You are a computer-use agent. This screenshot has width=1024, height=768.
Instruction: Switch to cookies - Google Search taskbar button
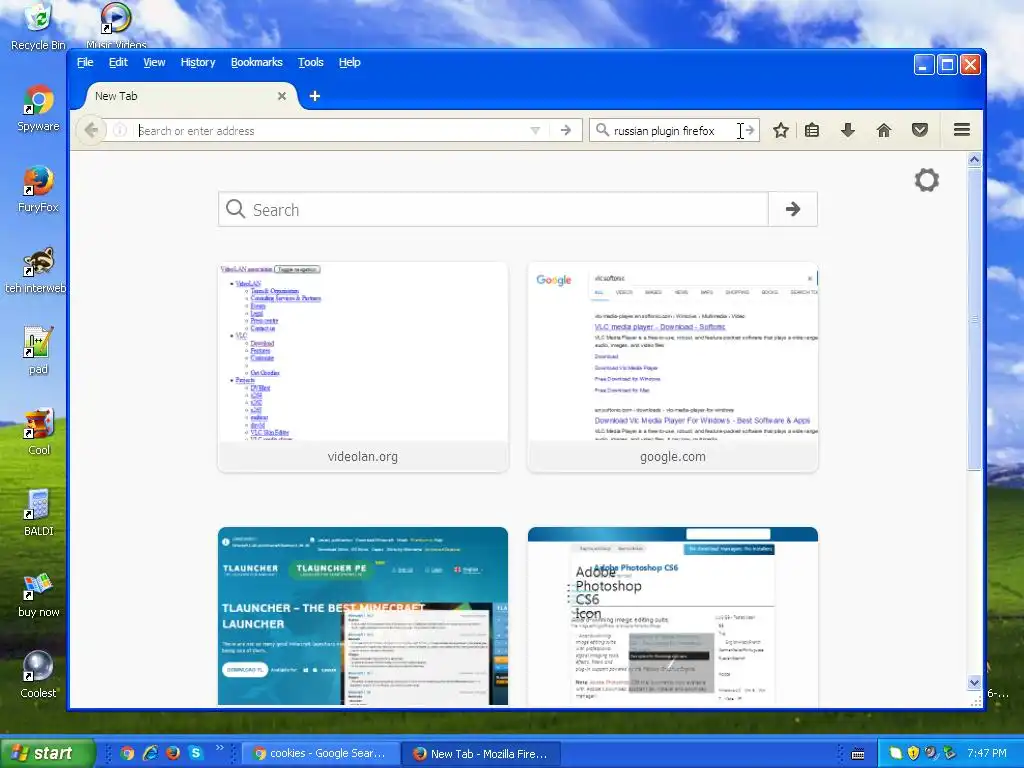(320, 753)
